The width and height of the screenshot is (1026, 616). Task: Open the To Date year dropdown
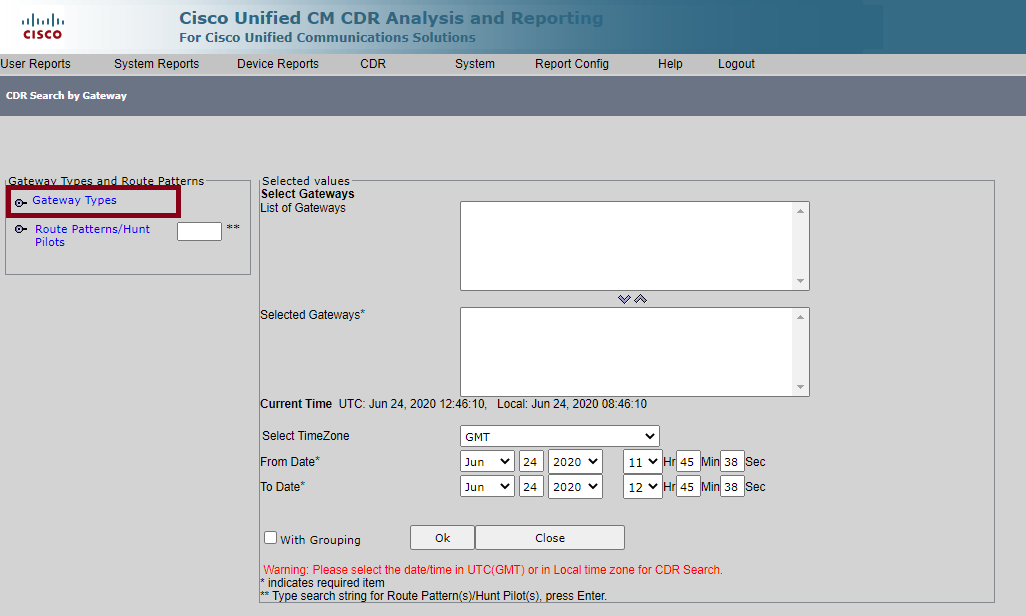tap(575, 486)
